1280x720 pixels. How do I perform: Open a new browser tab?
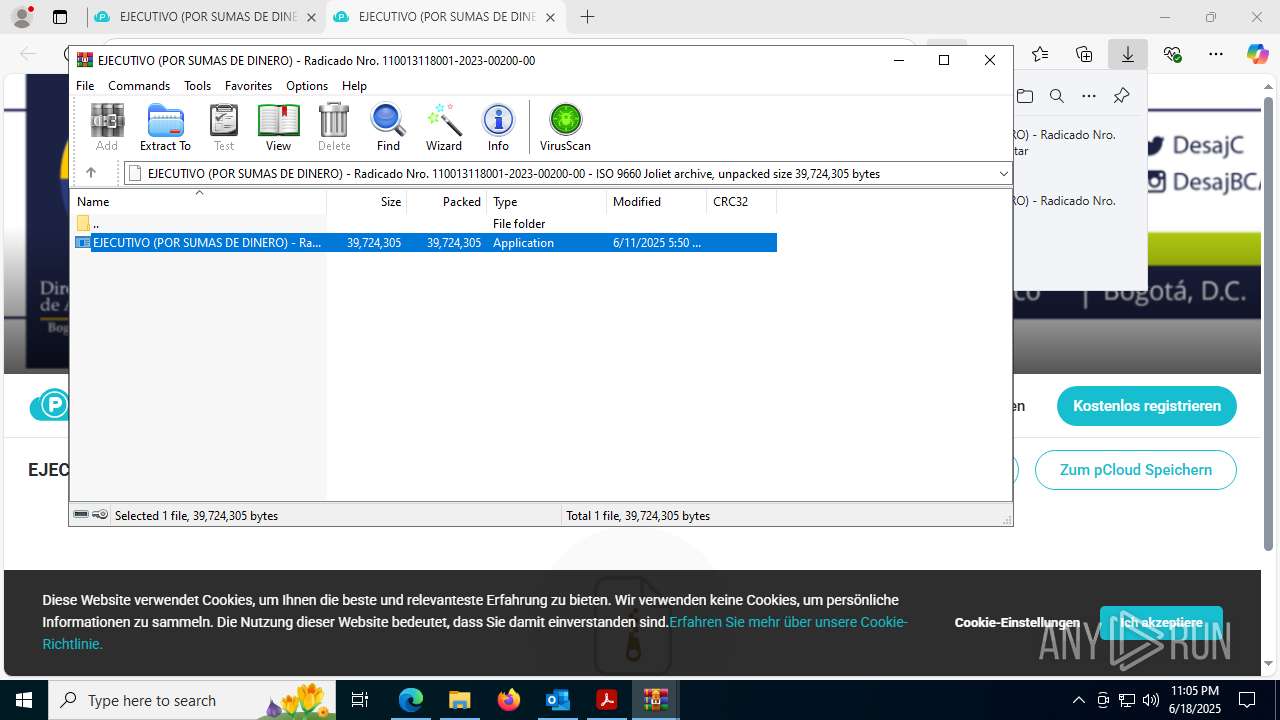pos(588,17)
